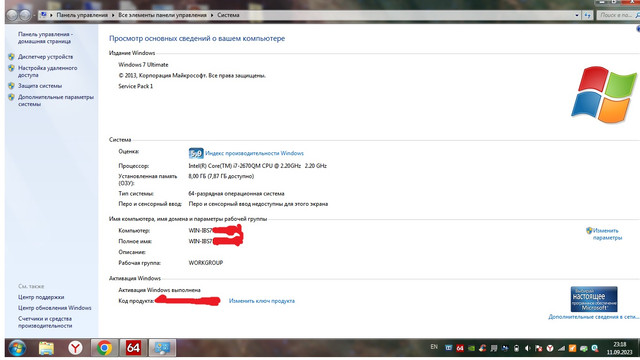Click Изменить ключ продукта link
This screenshot has height=360, width=640.
262,301
